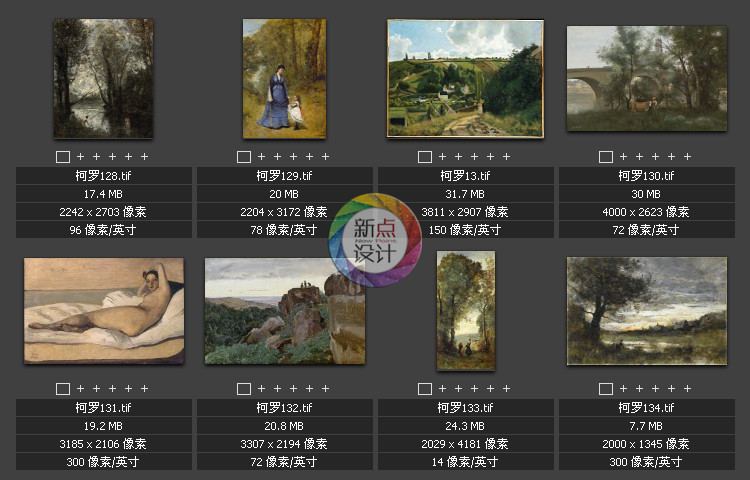Click the file name 柯罗13.tif
Image resolution: width=750 pixels, height=480 pixels.
[x=465, y=176]
